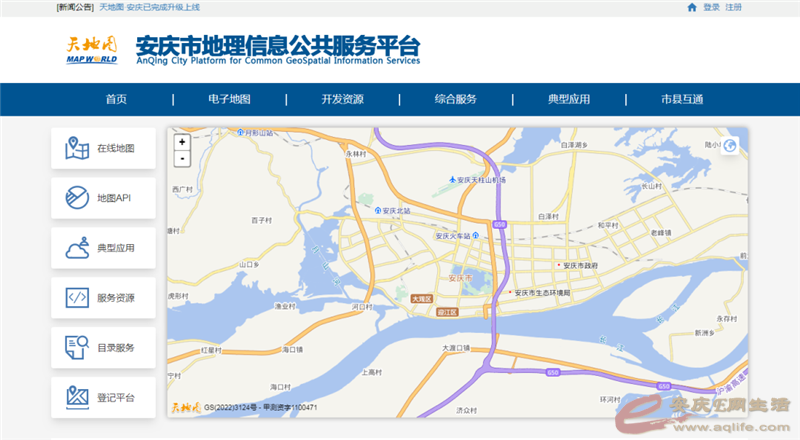This screenshot has height=440, width=800.
Task: Open the 首页 navigation menu item
Action: [116, 99]
